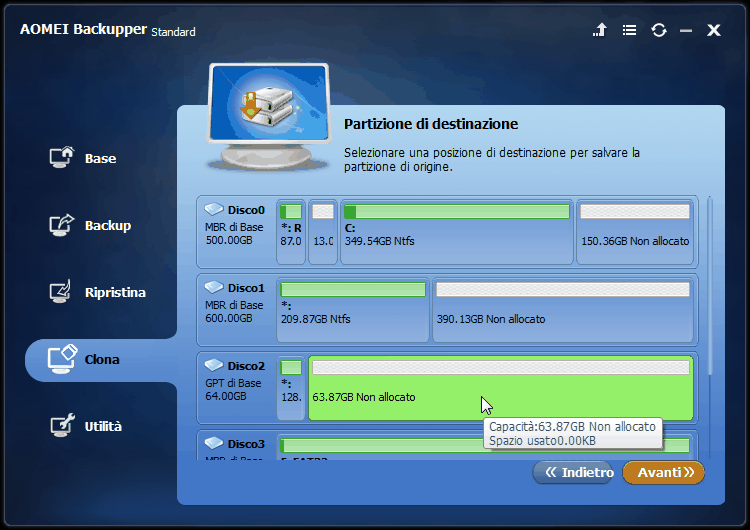Go back with the Indietro button

(x=573, y=473)
